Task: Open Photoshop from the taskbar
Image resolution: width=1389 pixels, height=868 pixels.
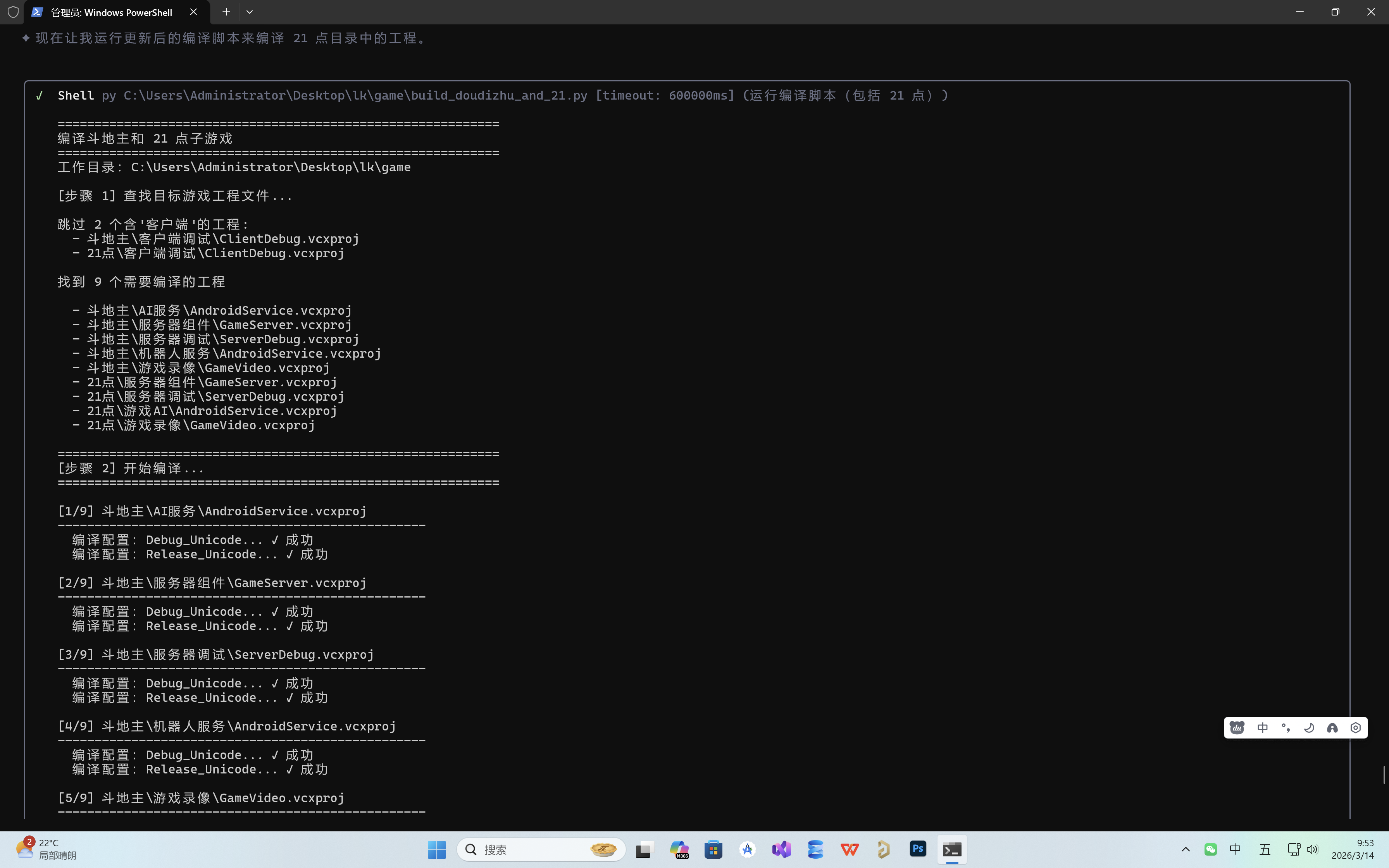Action: (918, 849)
